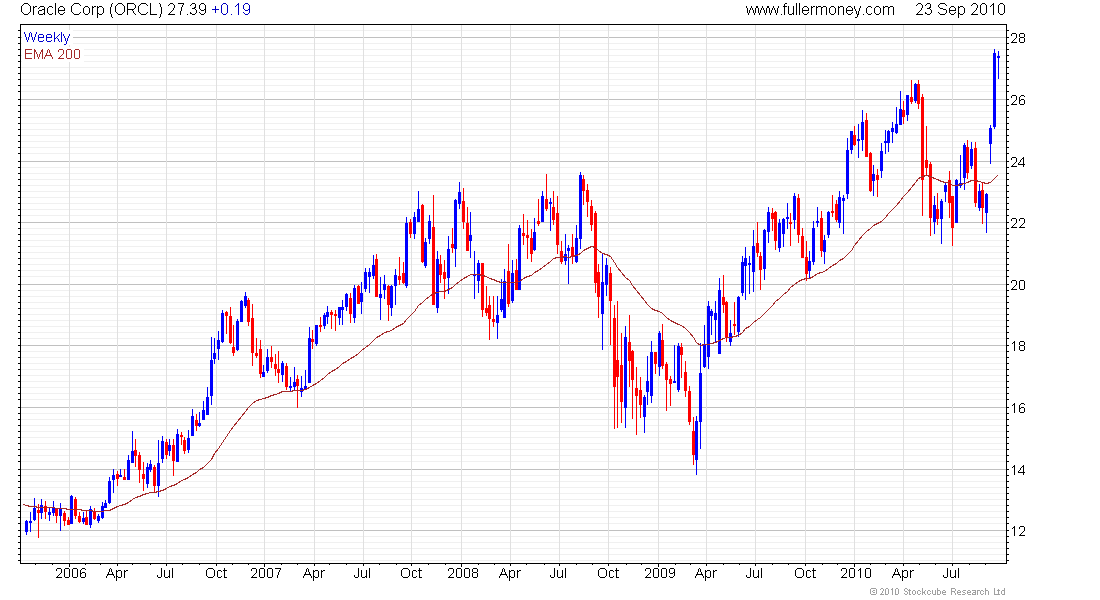Click the Apr label after 2007
Viewport: 1100px width, 600px height.
click(314, 573)
